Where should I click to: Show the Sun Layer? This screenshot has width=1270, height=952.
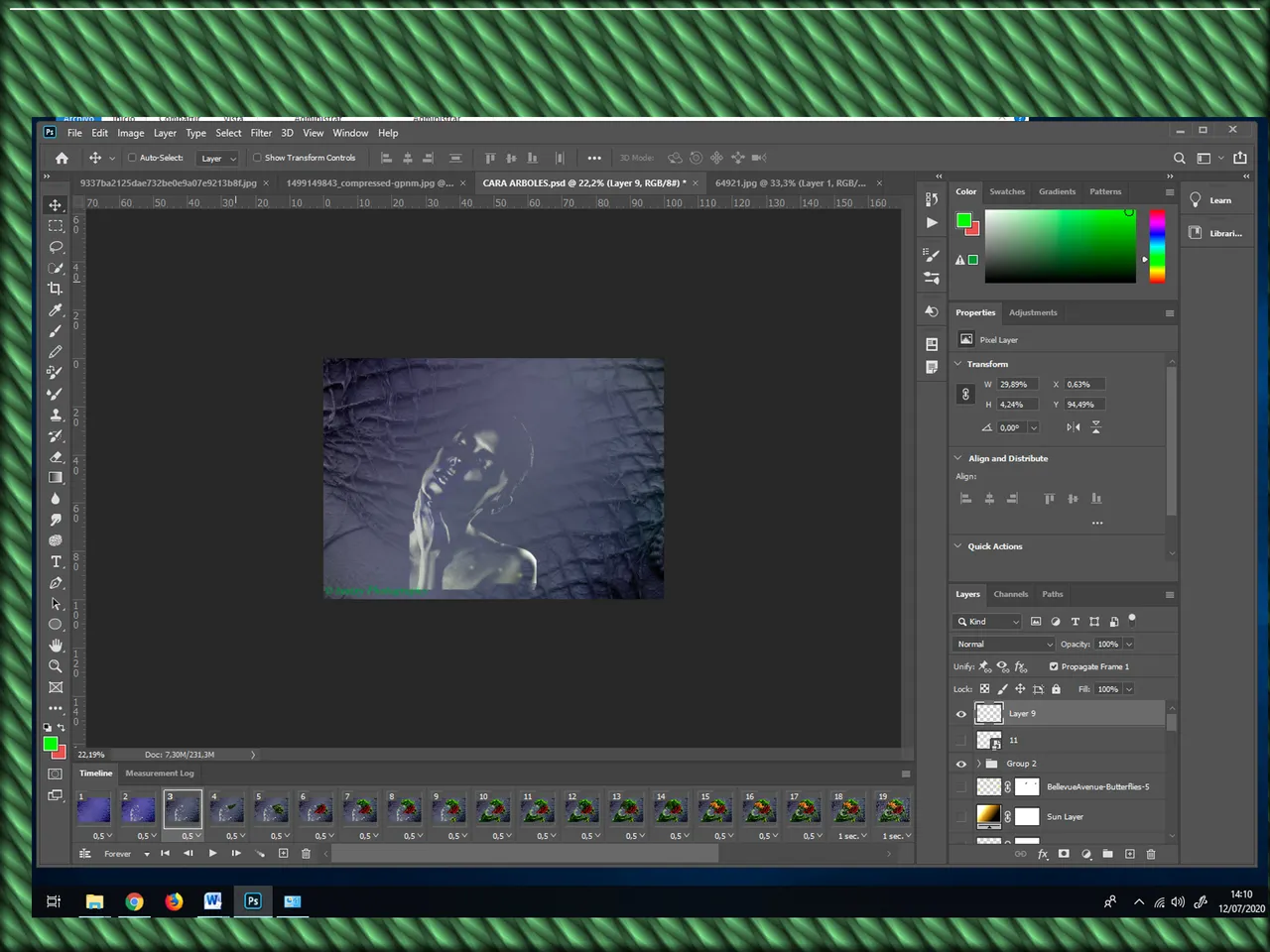click(x=960, y=817)
